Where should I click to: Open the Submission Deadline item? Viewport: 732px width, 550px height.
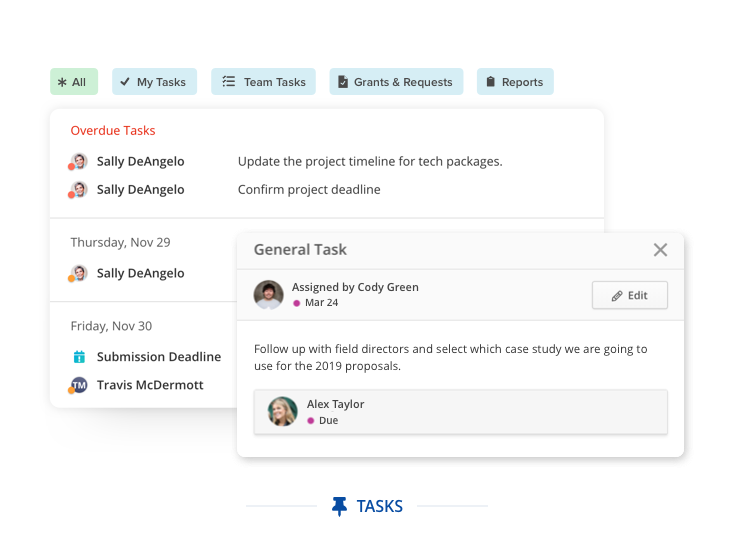click(159, 357)
